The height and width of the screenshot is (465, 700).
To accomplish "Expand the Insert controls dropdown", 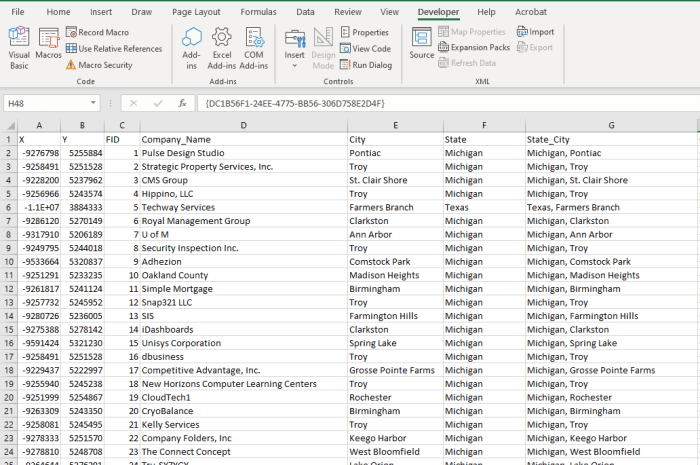I will tap(294, 56).
